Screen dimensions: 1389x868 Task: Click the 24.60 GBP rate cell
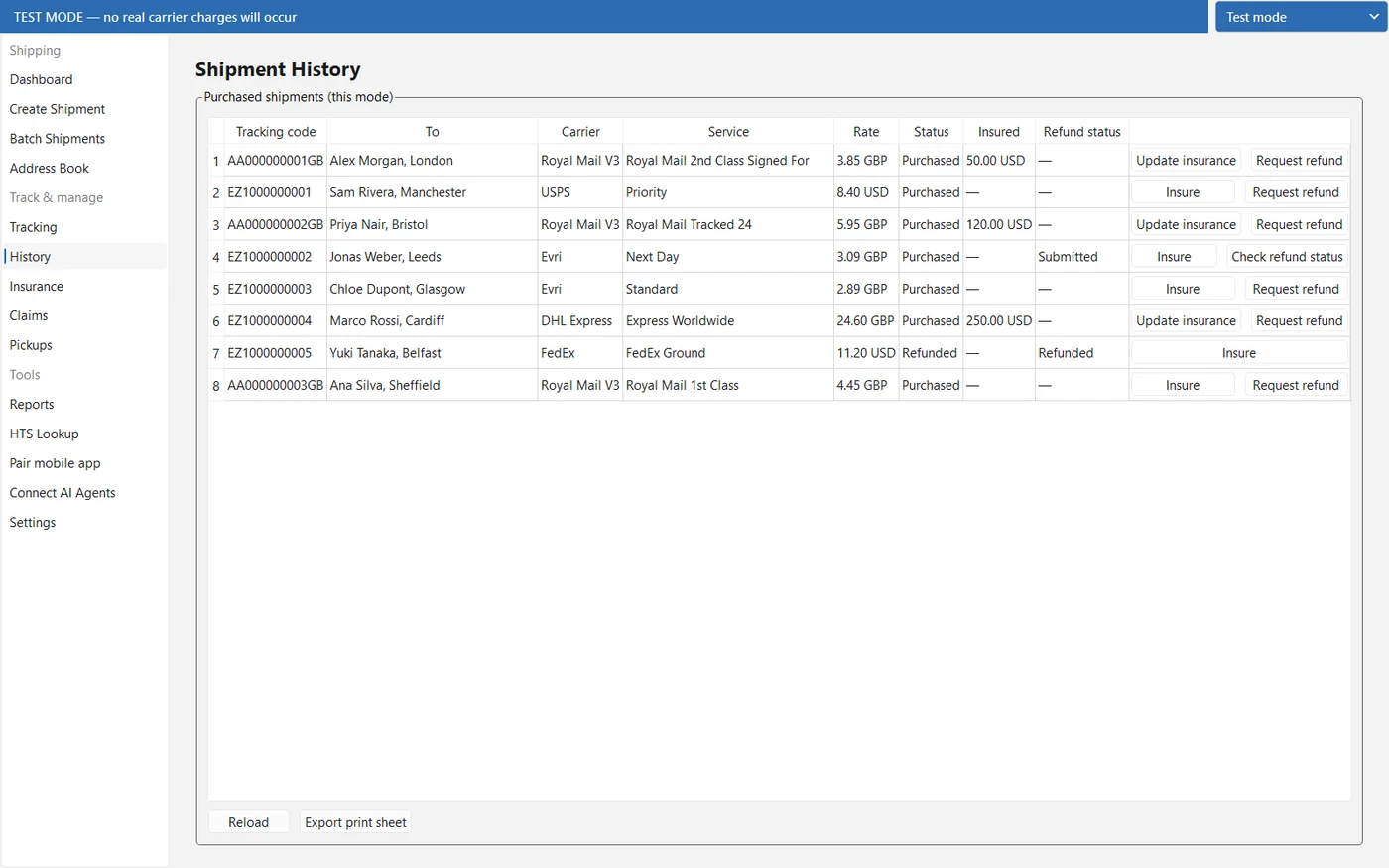pos(866,321)
